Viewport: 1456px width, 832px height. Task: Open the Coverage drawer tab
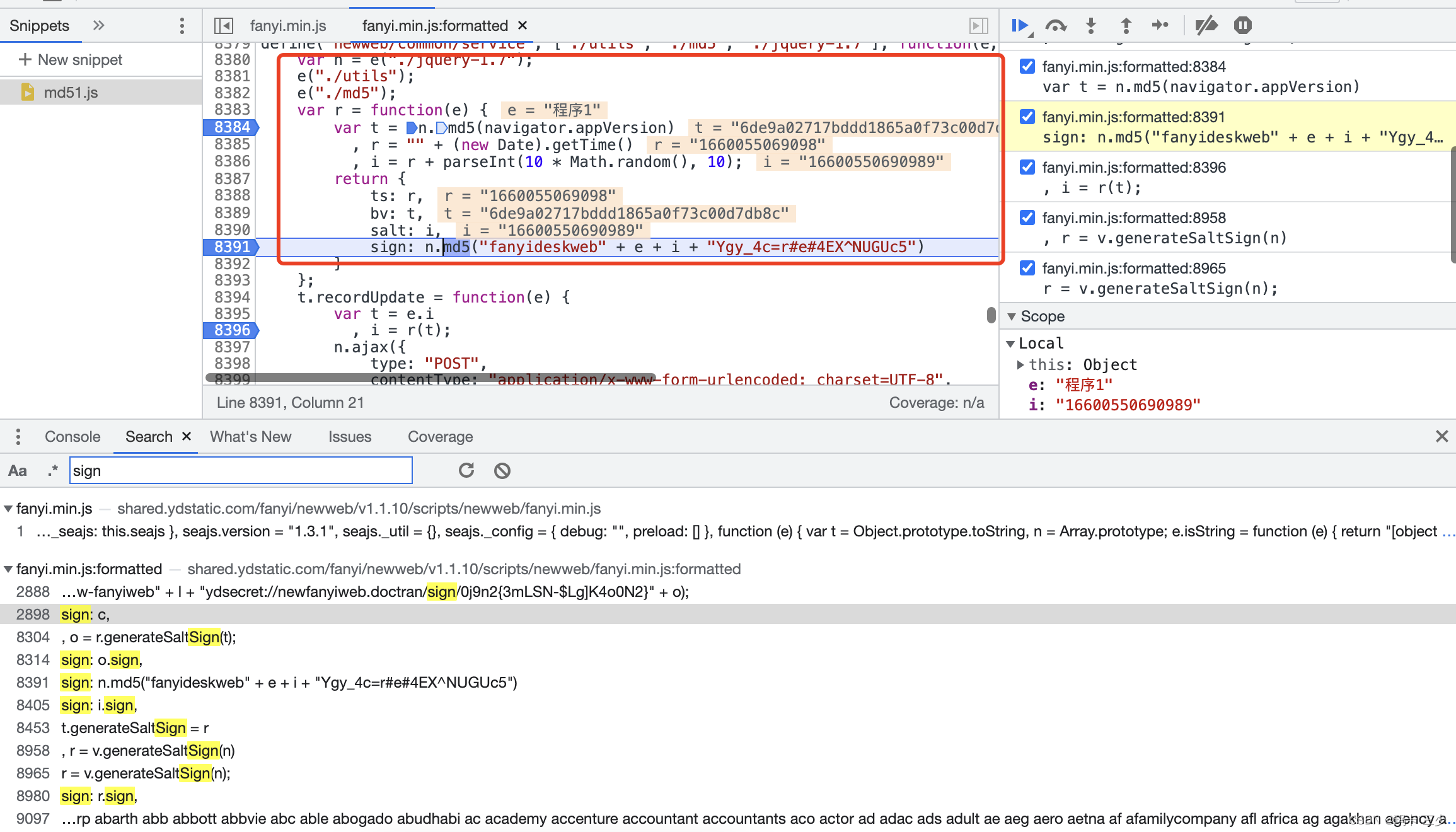click(x=440, y=436)
